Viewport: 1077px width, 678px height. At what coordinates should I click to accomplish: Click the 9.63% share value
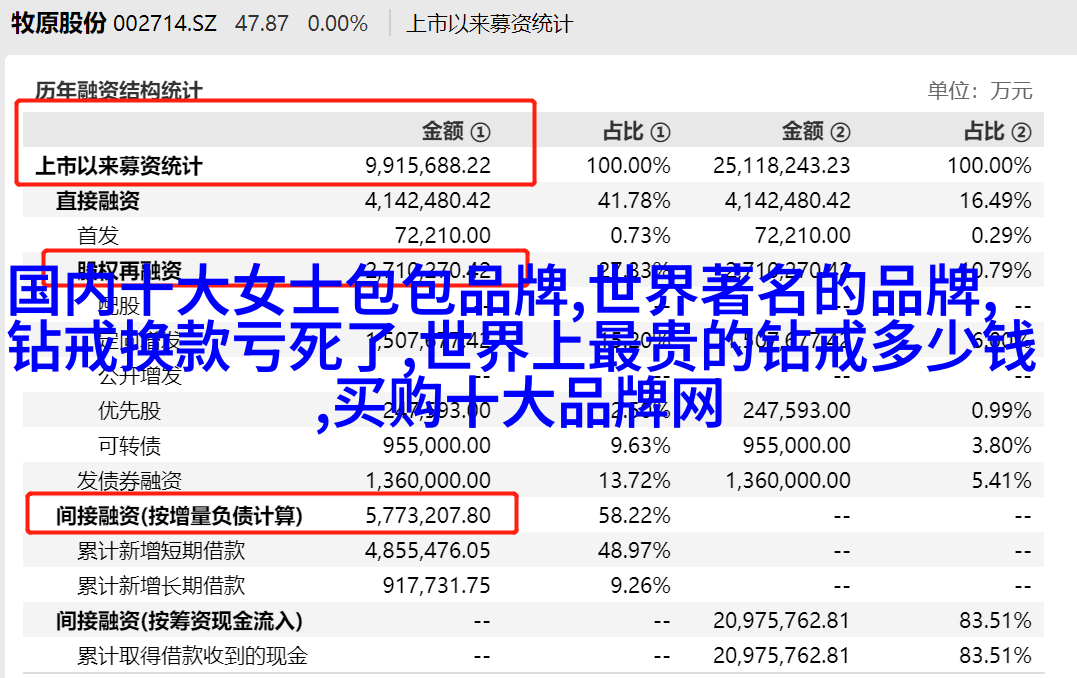click(x=640, y=446)
